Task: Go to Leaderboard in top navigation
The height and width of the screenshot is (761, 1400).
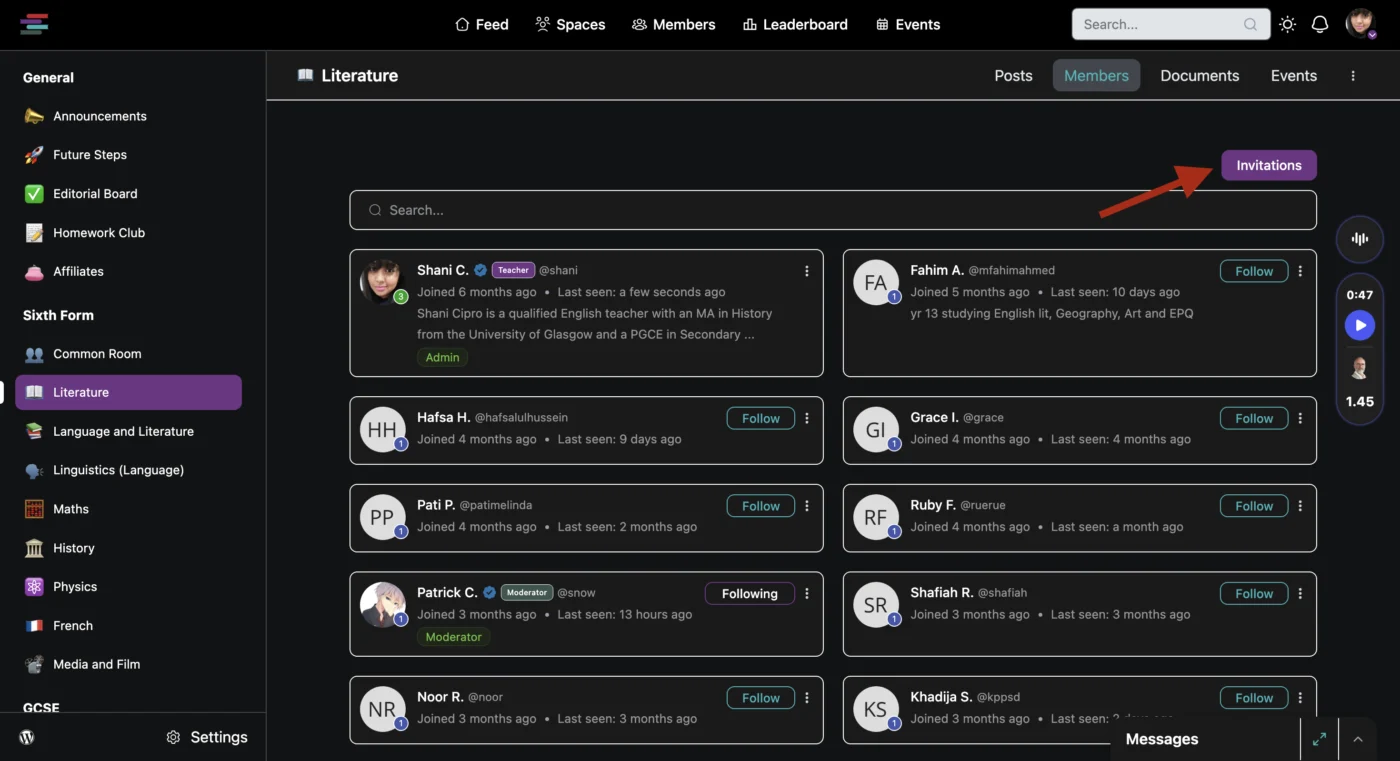Action: (x=795, y=25)
